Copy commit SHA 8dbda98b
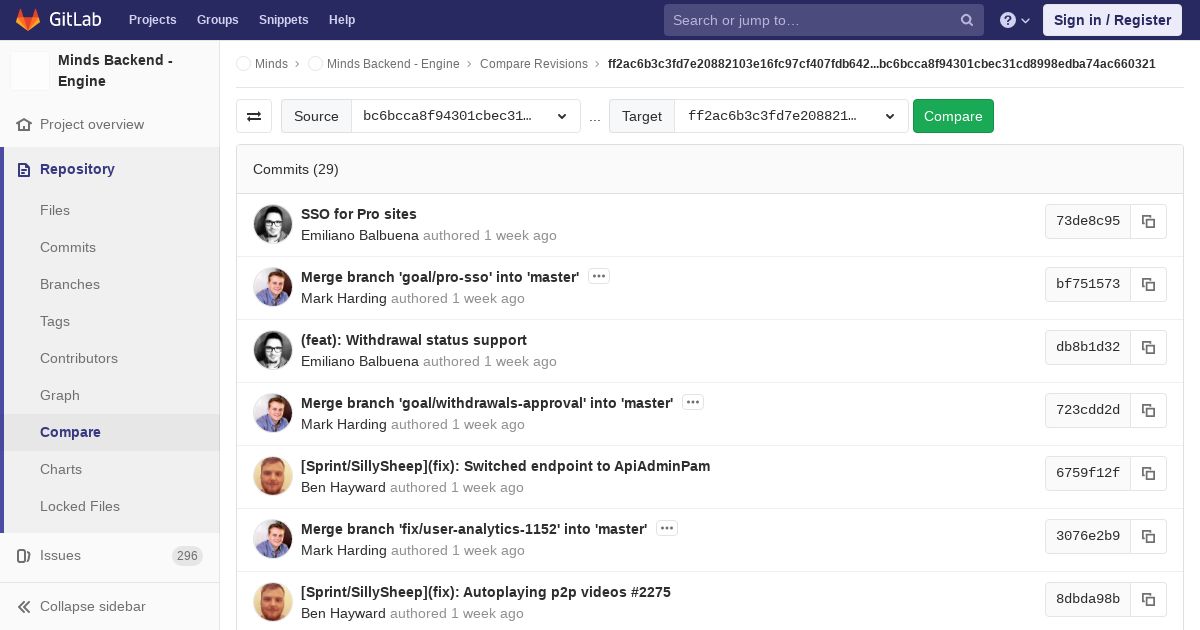This screenshot has width=1200, height=630. pyautogui.click(x=1149, y=599)
